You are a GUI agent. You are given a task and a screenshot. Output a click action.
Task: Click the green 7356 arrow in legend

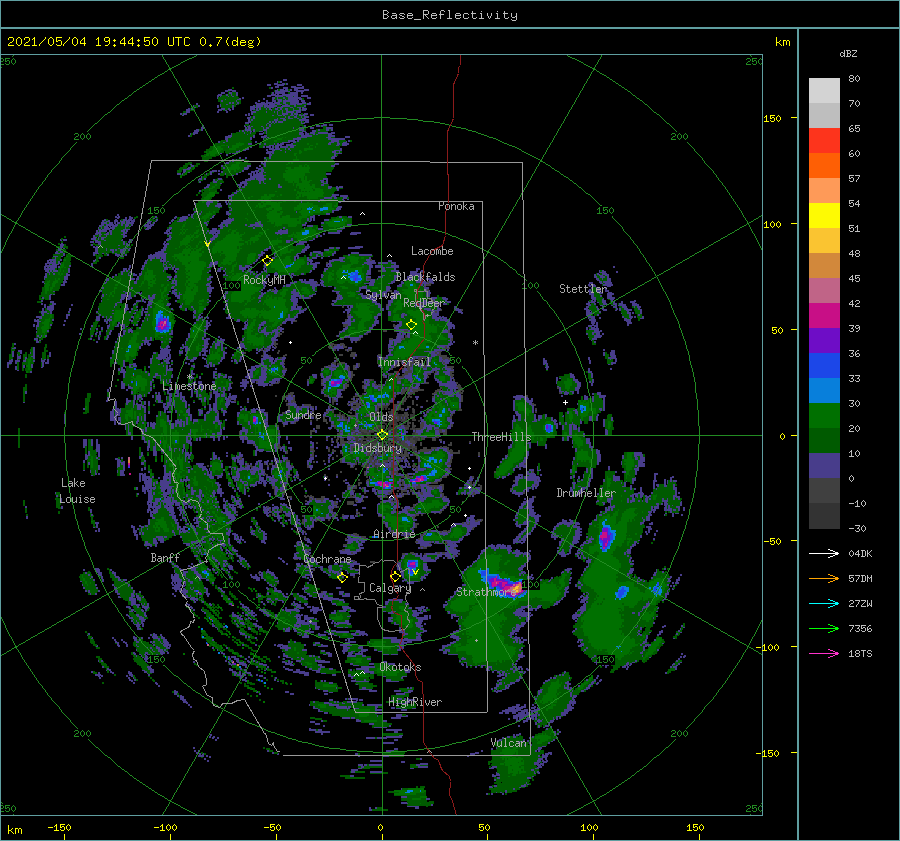point(824,629)
